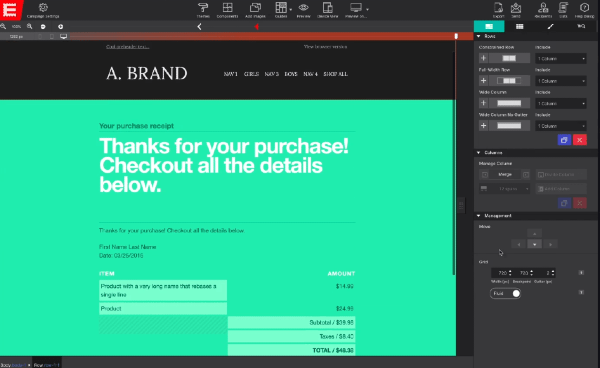600x368 pixels.
Task: Click the zoom out magnifier icon
Action: pos(3,26)
